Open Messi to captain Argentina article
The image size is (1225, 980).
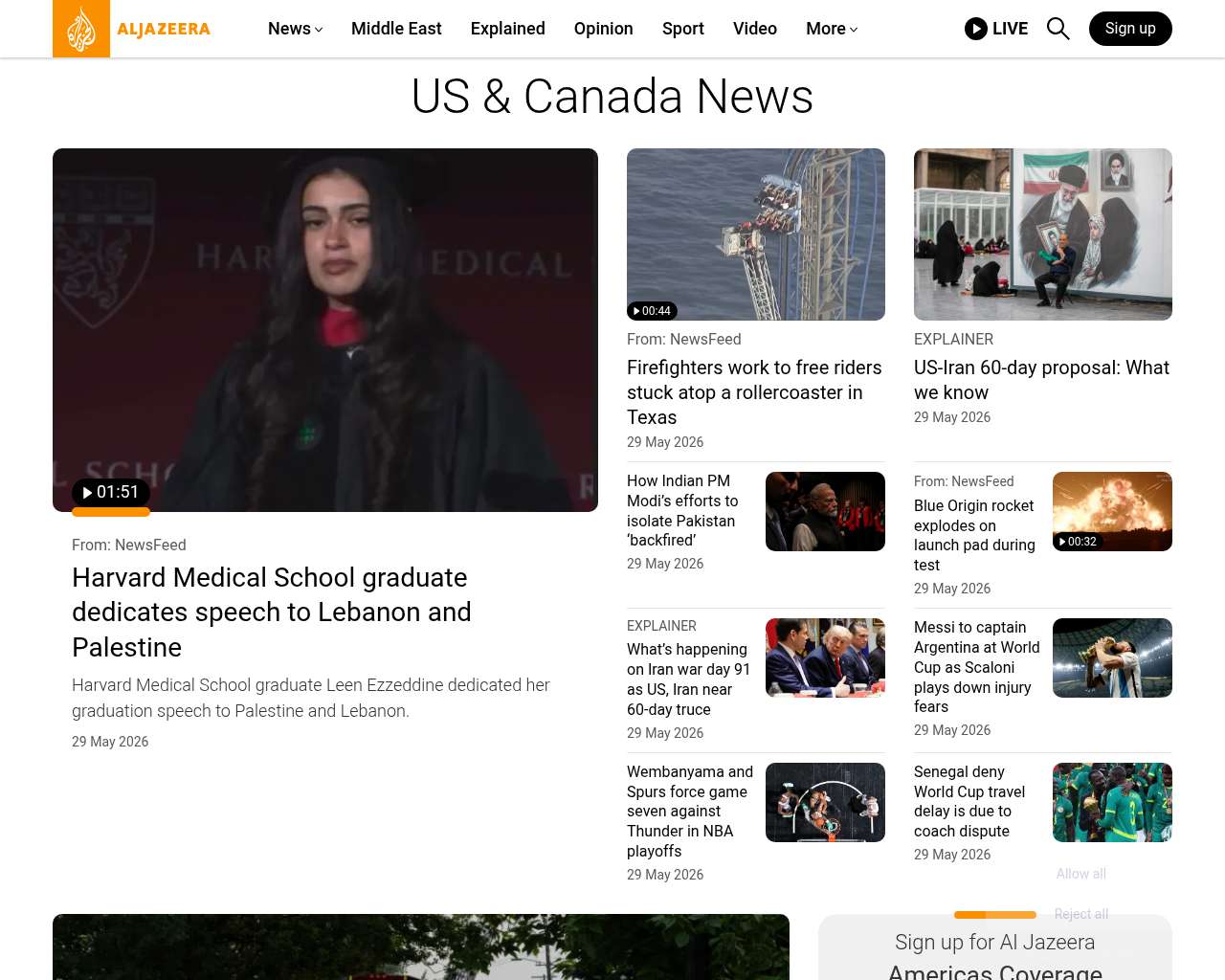[x=976, y=667]
